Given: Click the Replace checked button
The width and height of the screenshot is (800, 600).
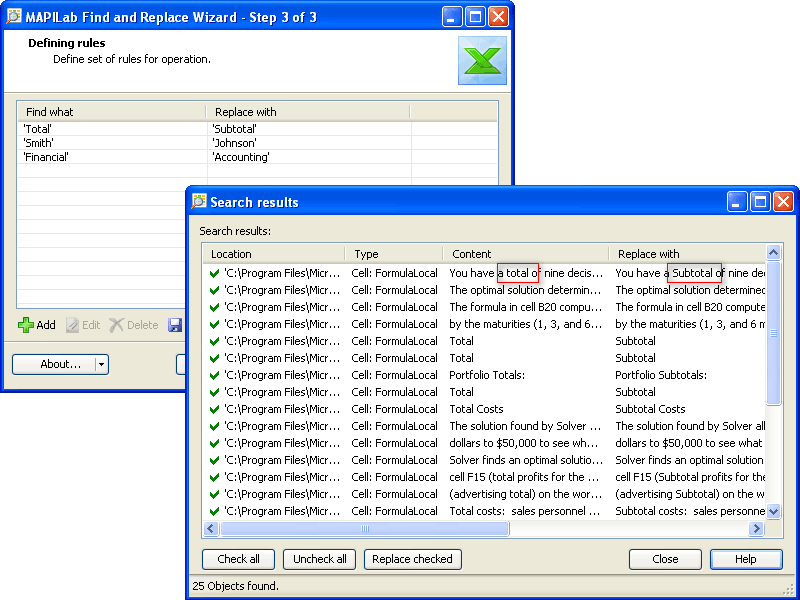Looking at the screenshot, I should 412,559.
